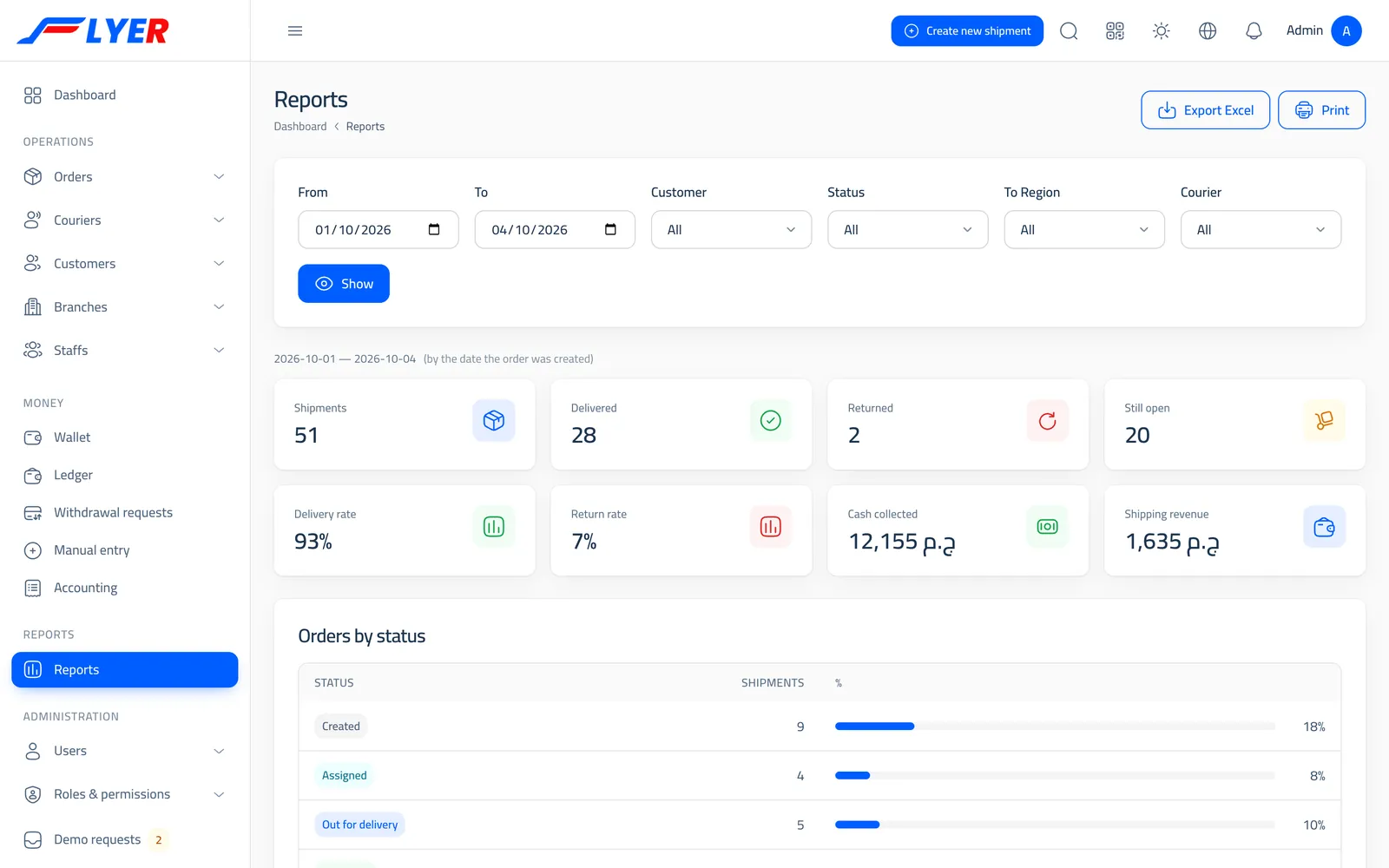1389x868 pixels.
Task: Open the search icon in header
Action: click(x=1069, y=31)
